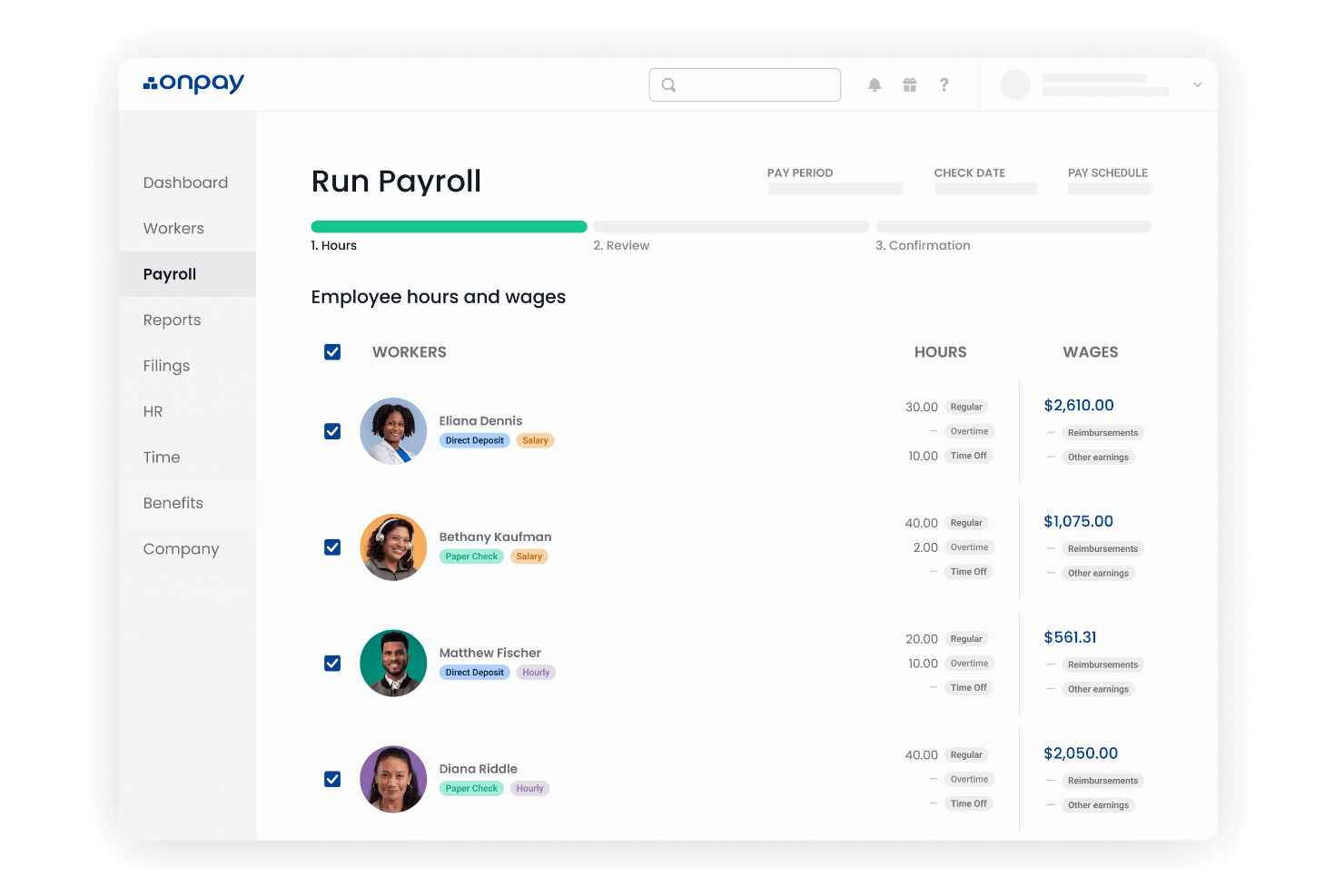Click the HOURS column header
1344x896 pixels.
click(940, 352)
